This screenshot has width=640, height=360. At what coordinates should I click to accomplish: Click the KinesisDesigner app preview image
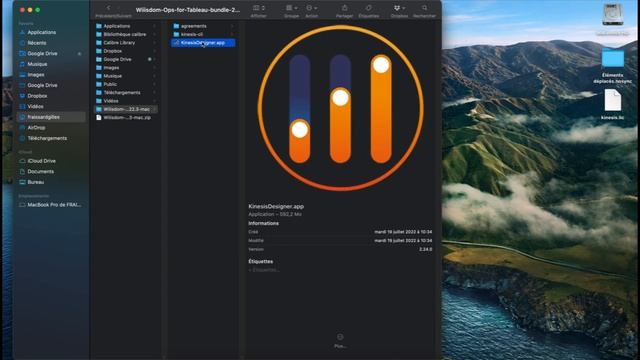[x=341, y=108]
